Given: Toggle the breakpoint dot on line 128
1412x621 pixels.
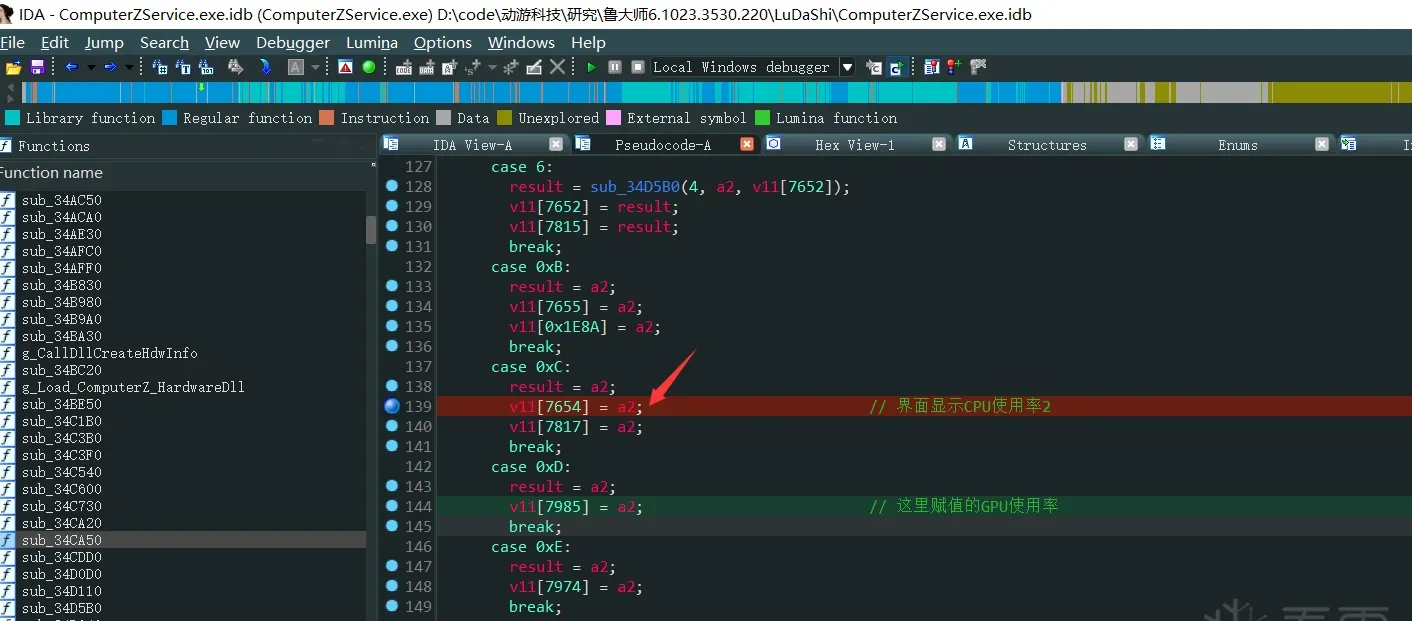Looking at the screenshot, I should click(391, 186).
